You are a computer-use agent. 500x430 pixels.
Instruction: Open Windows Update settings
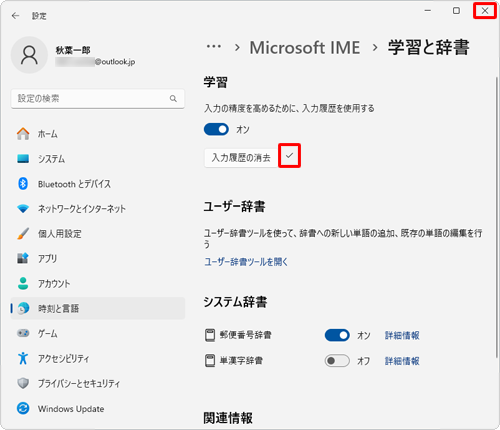click(x=98, y=408)
